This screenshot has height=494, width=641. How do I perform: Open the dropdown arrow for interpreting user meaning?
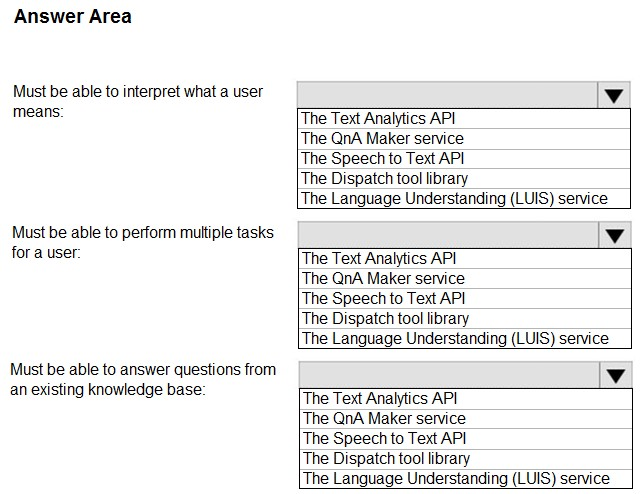click(614, 95)
